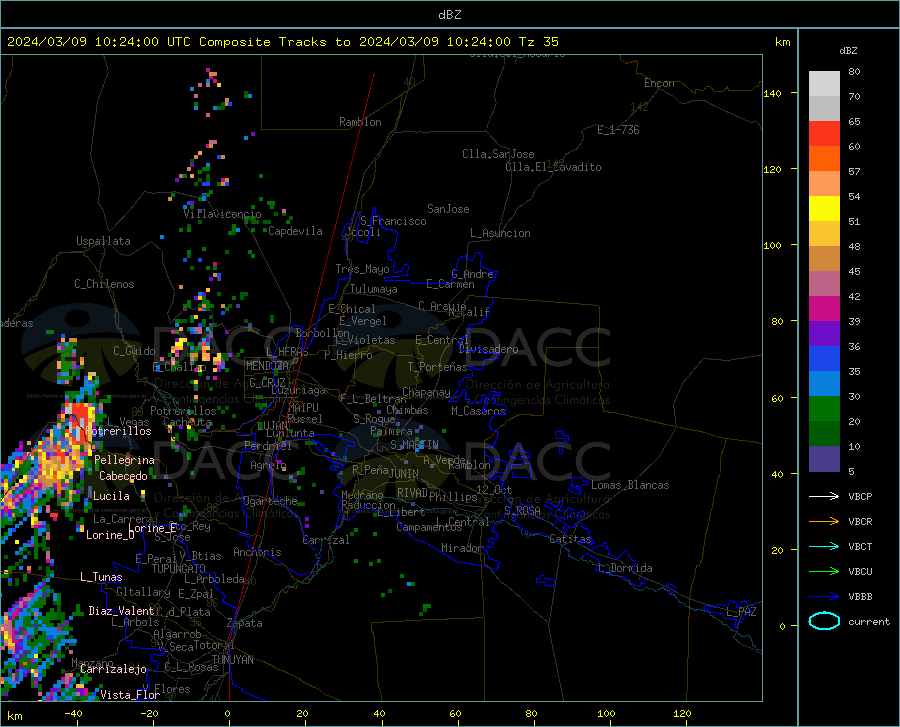Click the S_MARTIN map label

[414, 445]
